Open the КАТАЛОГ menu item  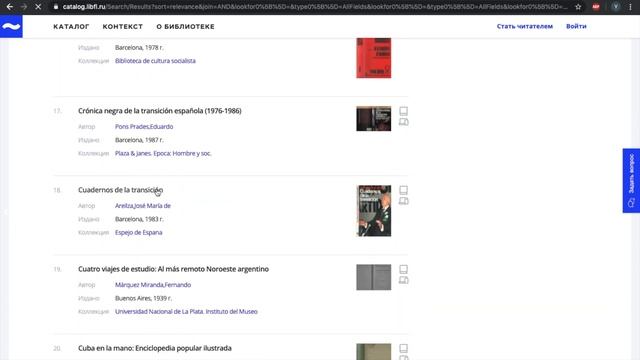pos(71,27)
